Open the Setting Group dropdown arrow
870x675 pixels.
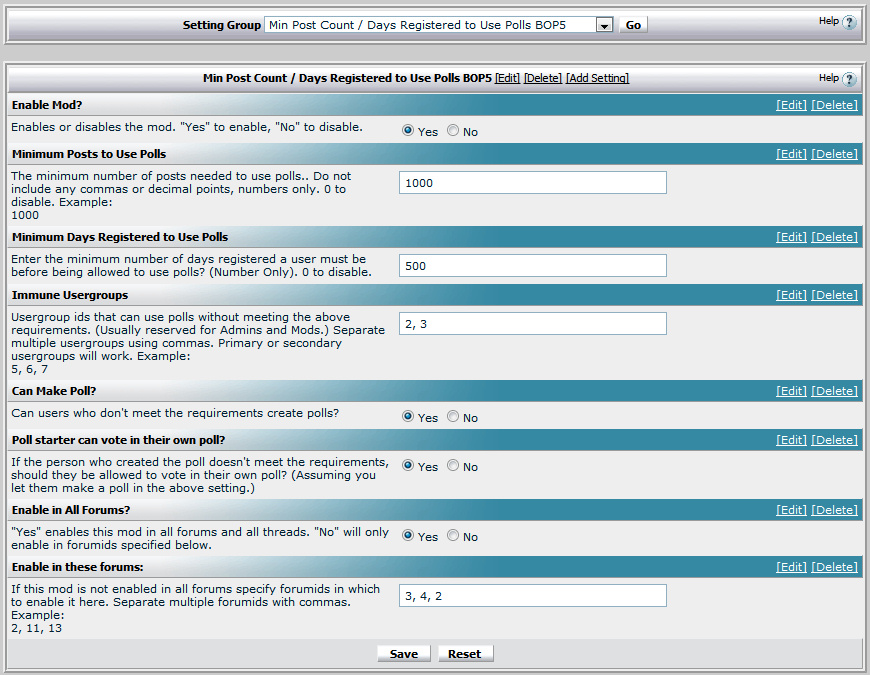604,25
